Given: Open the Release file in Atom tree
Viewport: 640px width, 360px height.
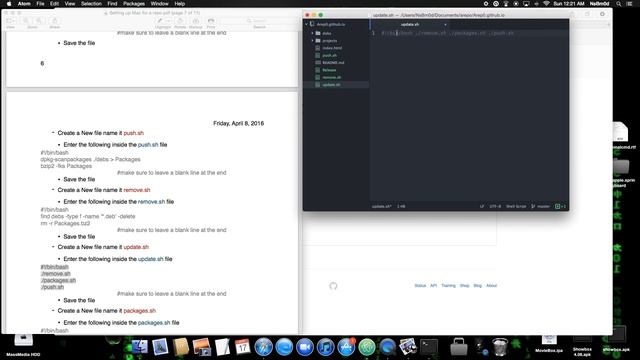Looking at the screenshot, I should point(329,70).
